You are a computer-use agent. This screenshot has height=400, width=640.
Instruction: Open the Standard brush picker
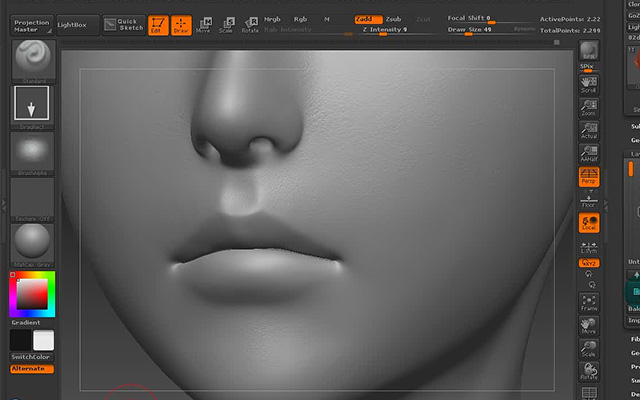click(34, 61)
